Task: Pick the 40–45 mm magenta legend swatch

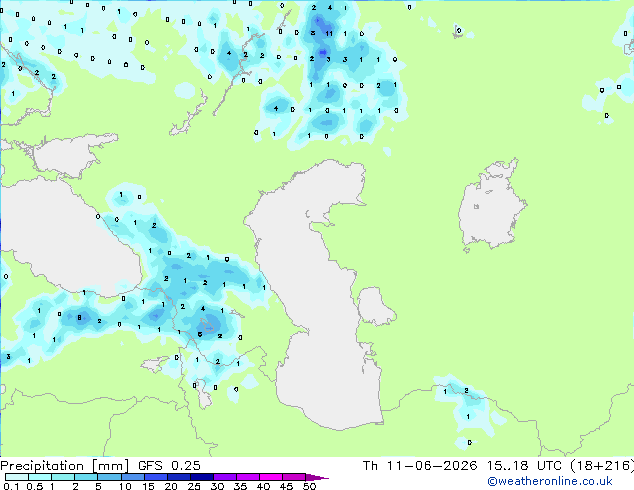Action: 270,477
